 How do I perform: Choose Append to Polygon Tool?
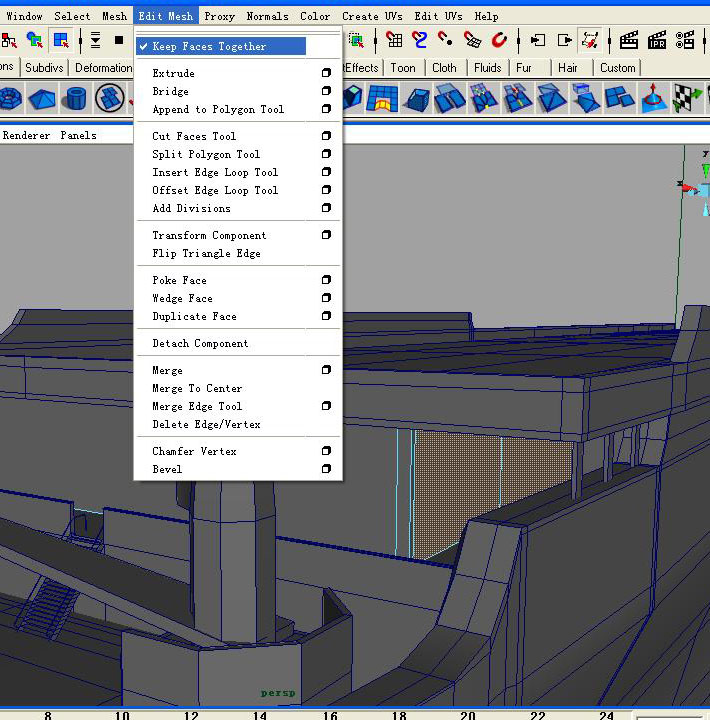coord(218,109)
